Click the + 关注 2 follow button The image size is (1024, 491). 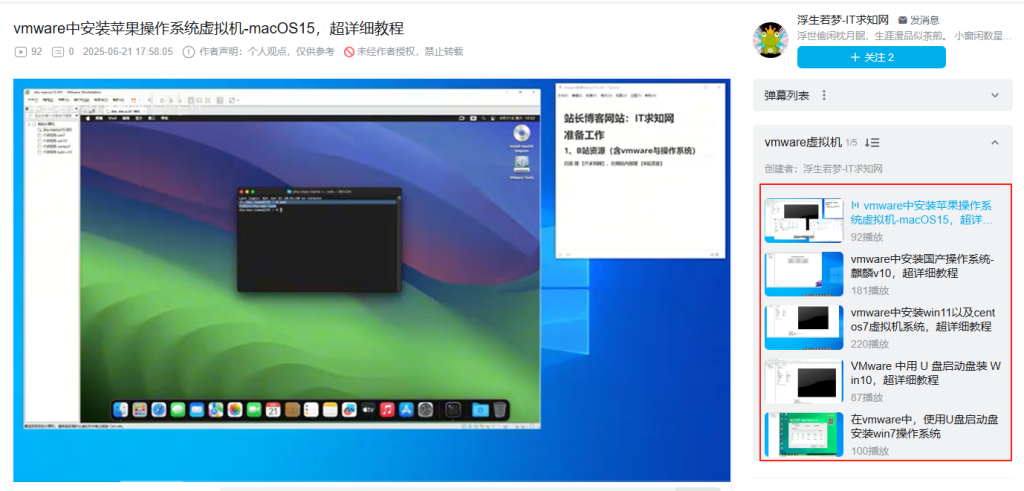871,57
